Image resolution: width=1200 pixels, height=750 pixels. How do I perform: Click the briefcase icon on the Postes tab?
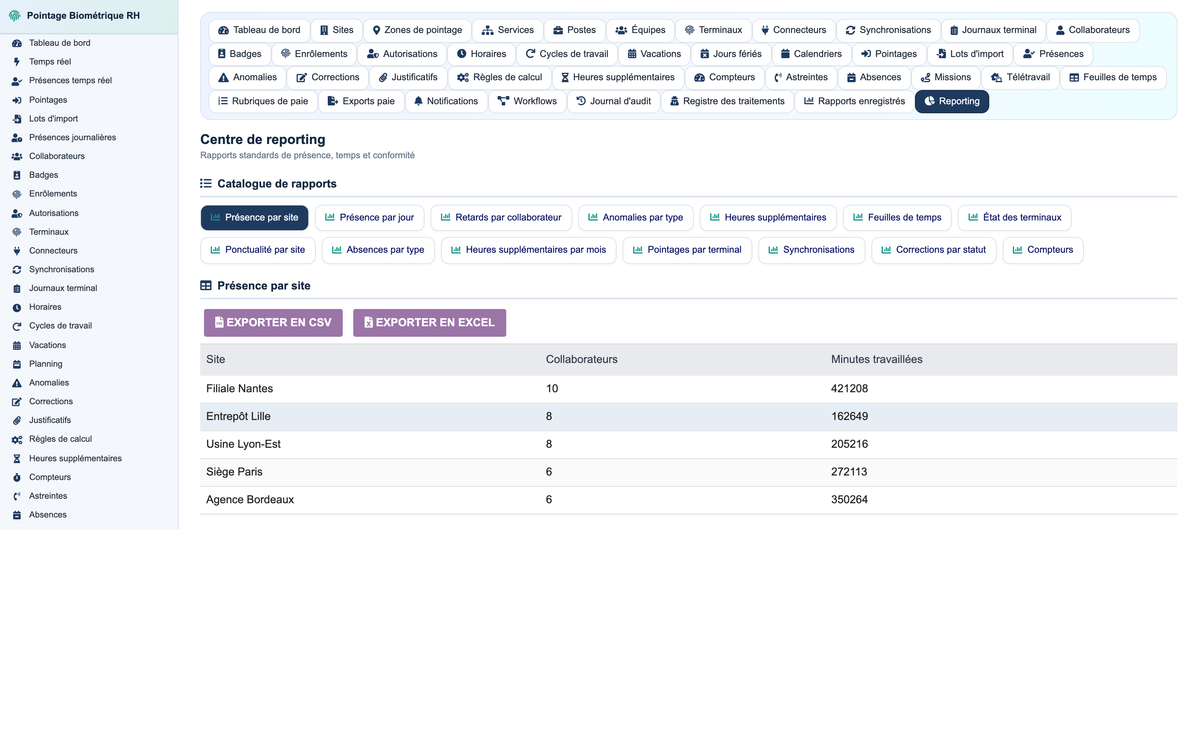[x=558, y=30]
